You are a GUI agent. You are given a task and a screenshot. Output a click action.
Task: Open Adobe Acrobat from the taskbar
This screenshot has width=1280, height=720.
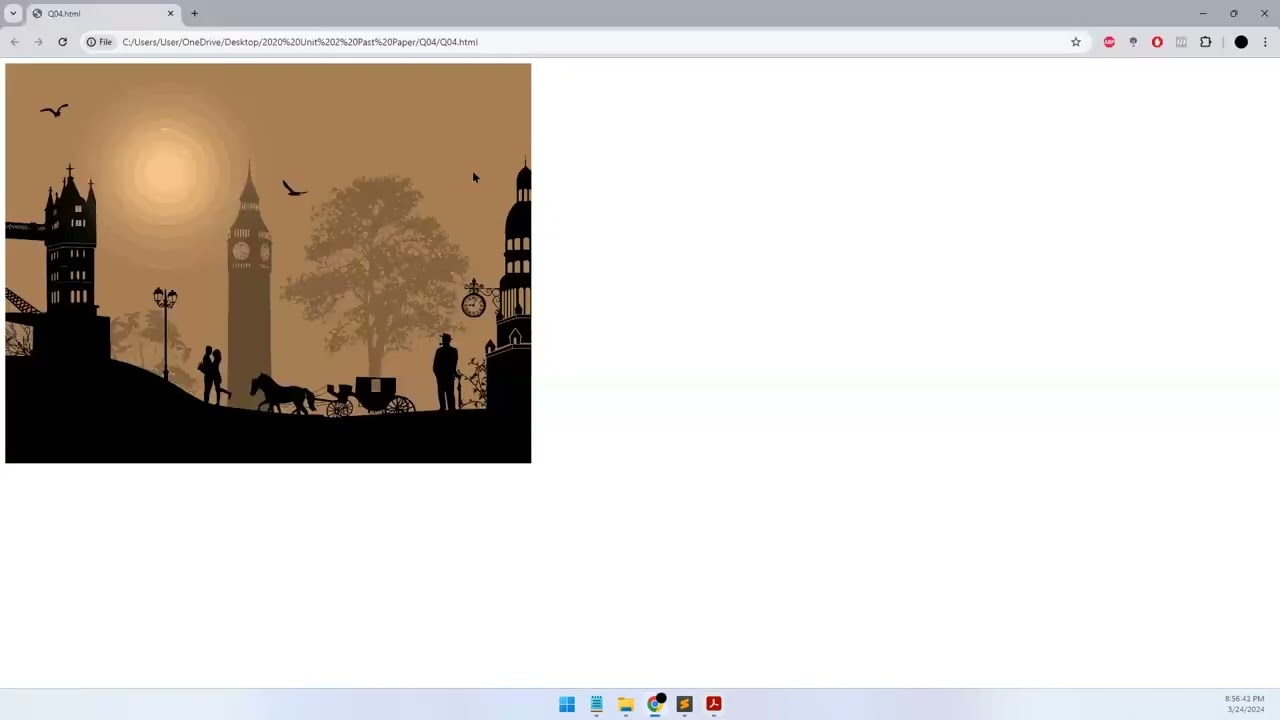point(714,704)
